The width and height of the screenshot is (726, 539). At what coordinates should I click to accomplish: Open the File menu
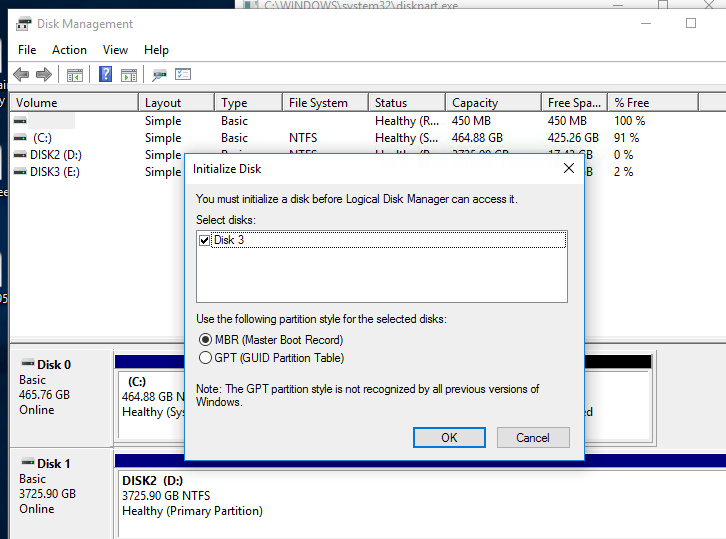click(x=27, y=50)
